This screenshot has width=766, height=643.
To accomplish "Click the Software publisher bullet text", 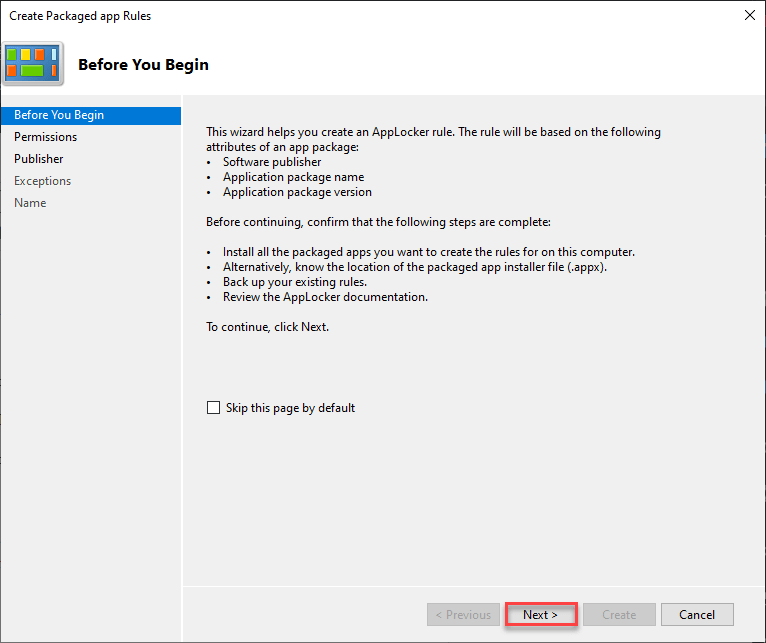I will (x=272, y=162).
